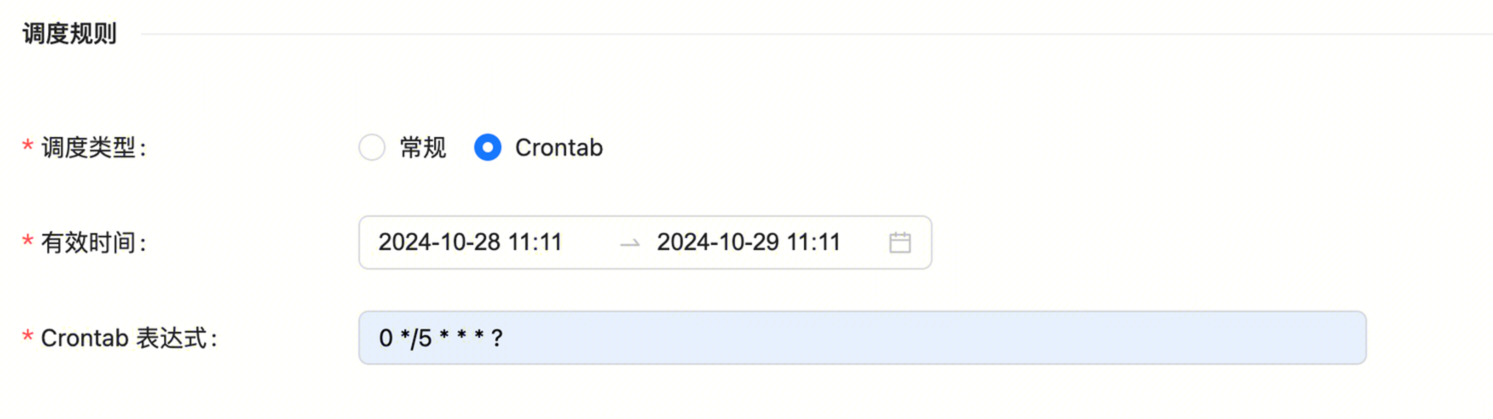The height and width of the screenshot is (419, 1493).
Task: Select the Crontab radio button
Action: click(487, 148)
